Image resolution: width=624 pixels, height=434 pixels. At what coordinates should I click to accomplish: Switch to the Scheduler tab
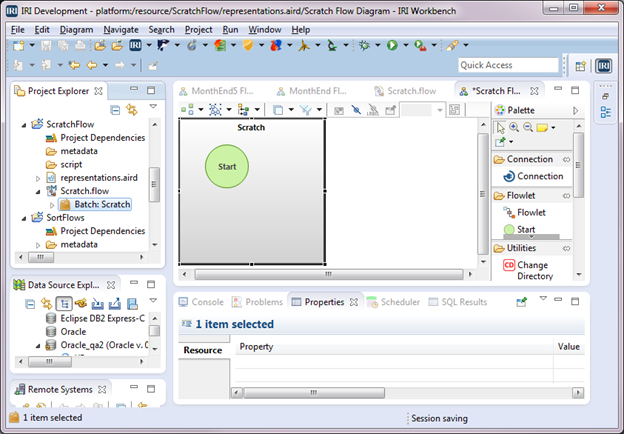pyautogui.click(x=393, y=302)
